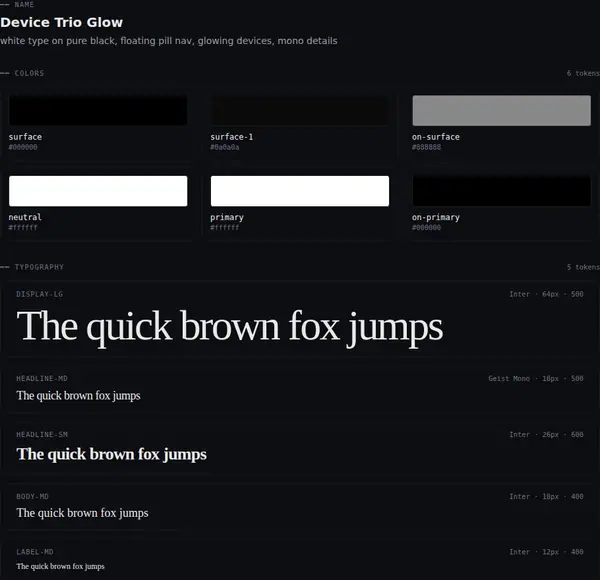600x580 pixels.
Task: Click the TYPOGRAPHY section label
Action: tap(39, 267)
